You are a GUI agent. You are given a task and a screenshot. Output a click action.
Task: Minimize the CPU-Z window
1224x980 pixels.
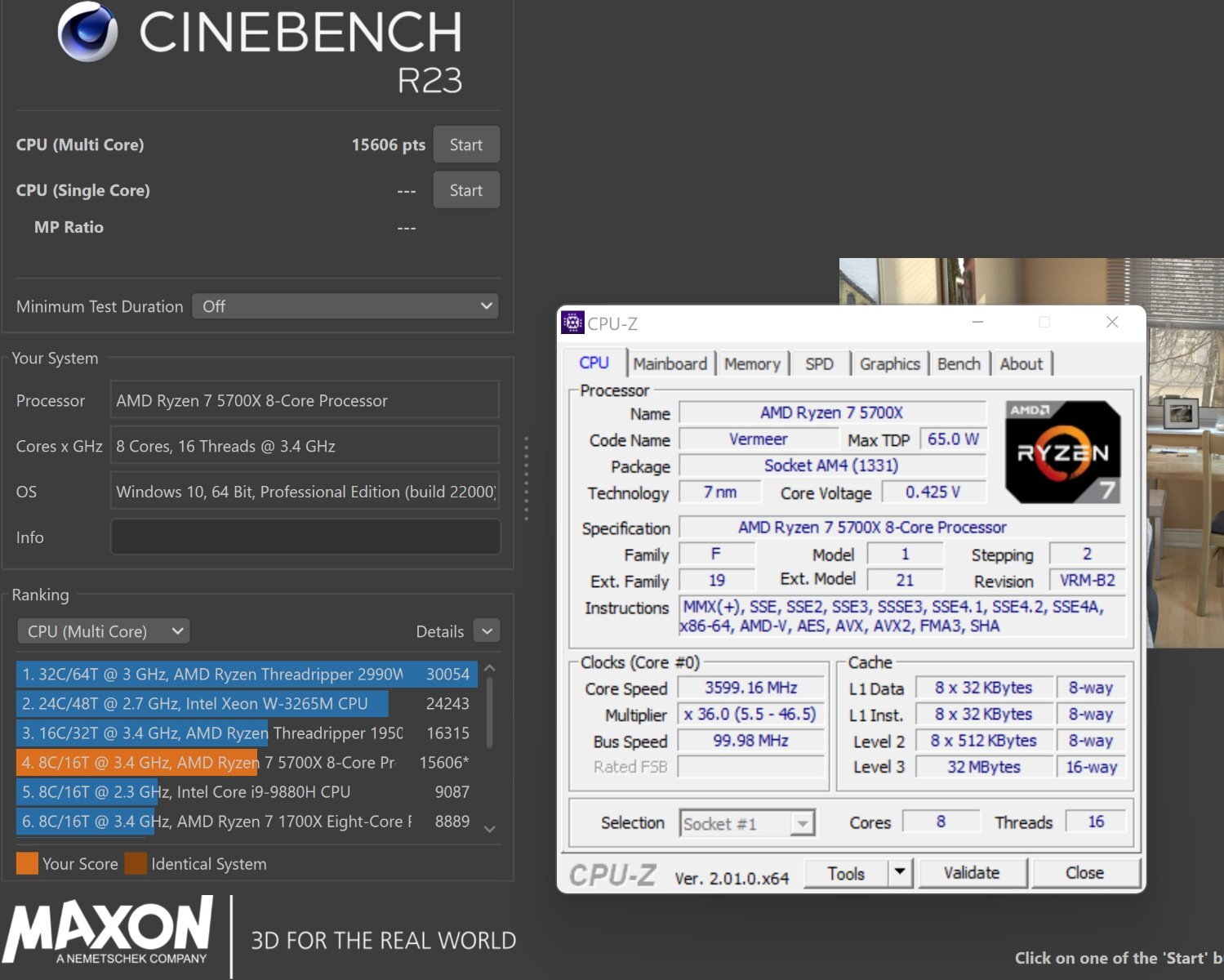click(x=977, y=323)
